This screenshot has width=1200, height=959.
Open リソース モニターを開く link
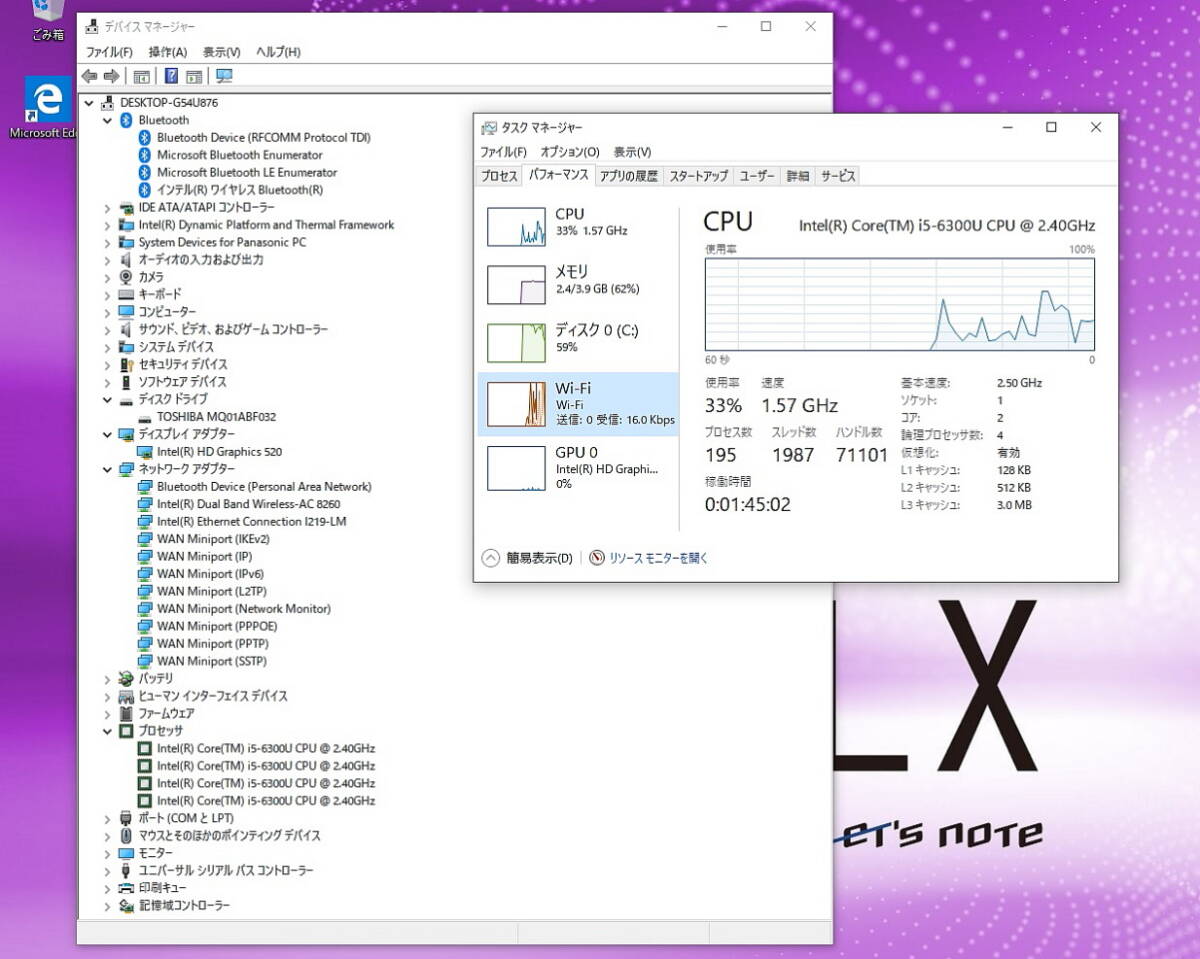[x=658, y=558]
